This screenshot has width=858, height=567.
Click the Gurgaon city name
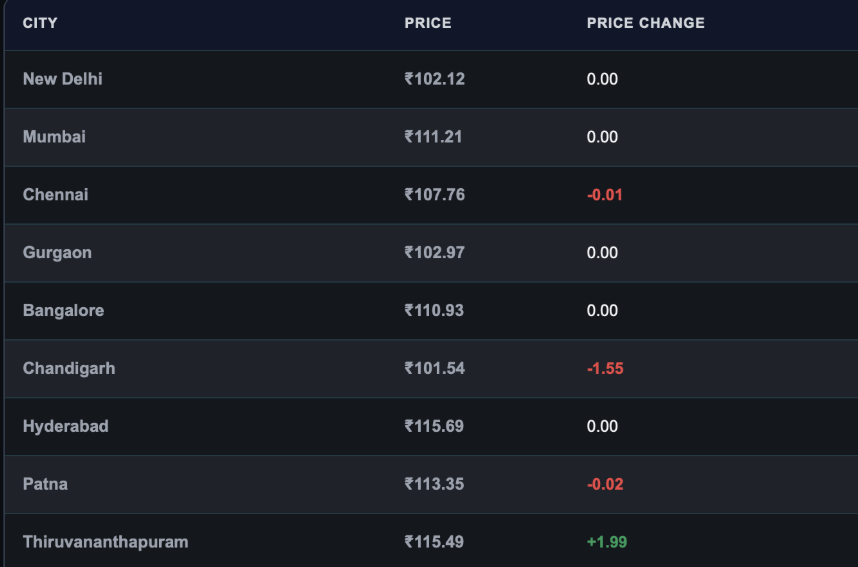pyautogui.click(x=57, y=253)
